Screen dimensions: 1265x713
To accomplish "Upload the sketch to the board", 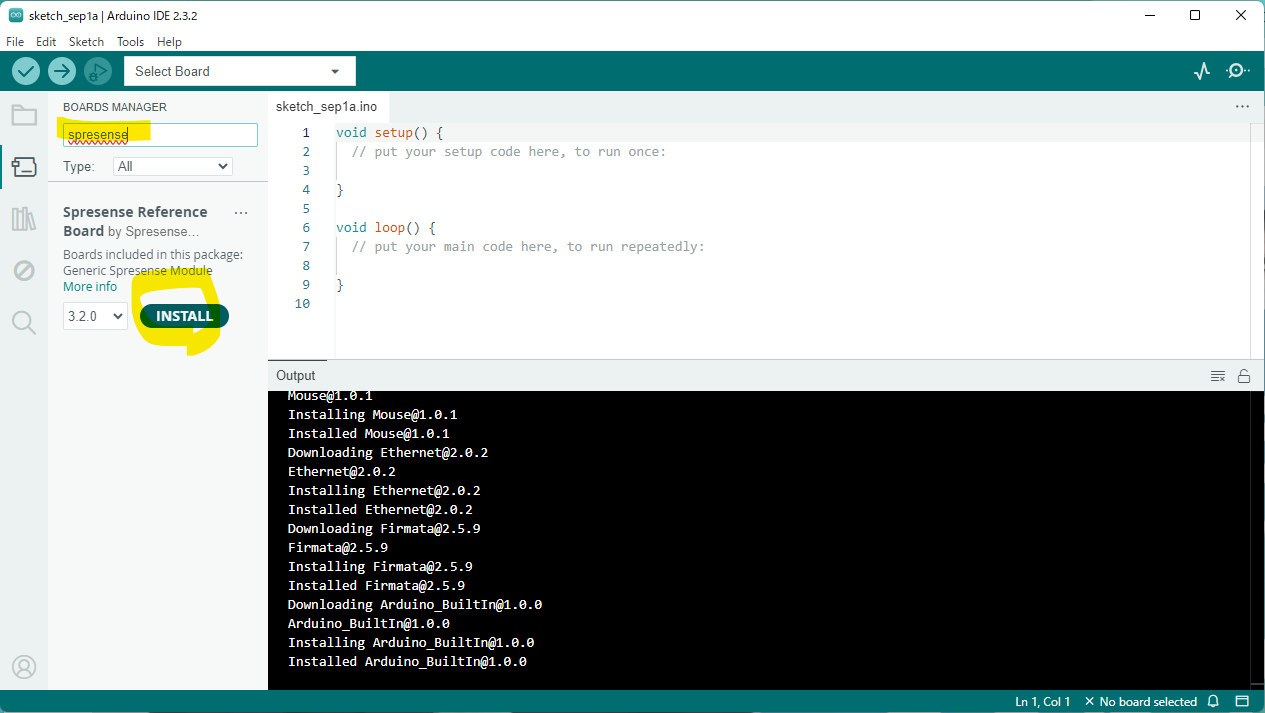I will [61, 71].
